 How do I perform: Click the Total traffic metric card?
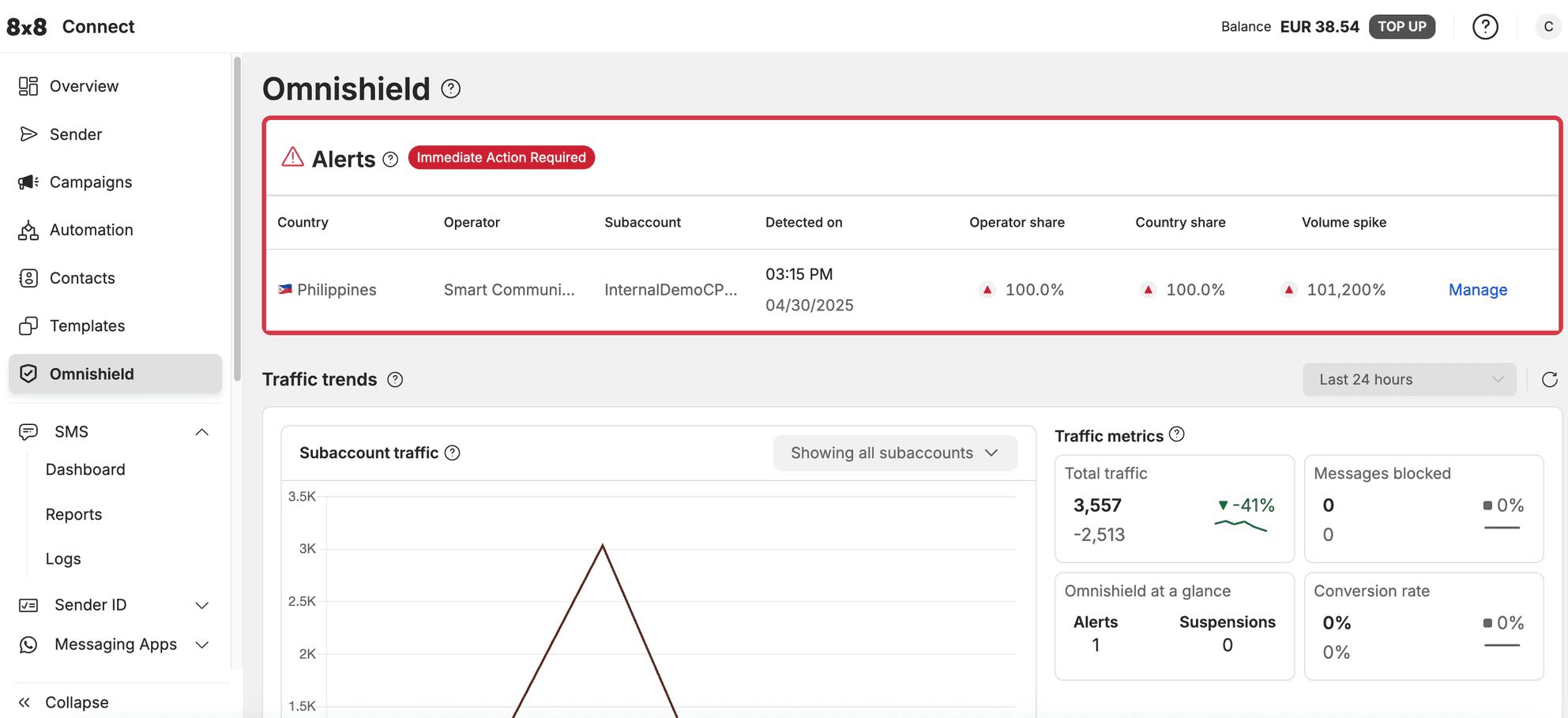tap(1175, 509)
